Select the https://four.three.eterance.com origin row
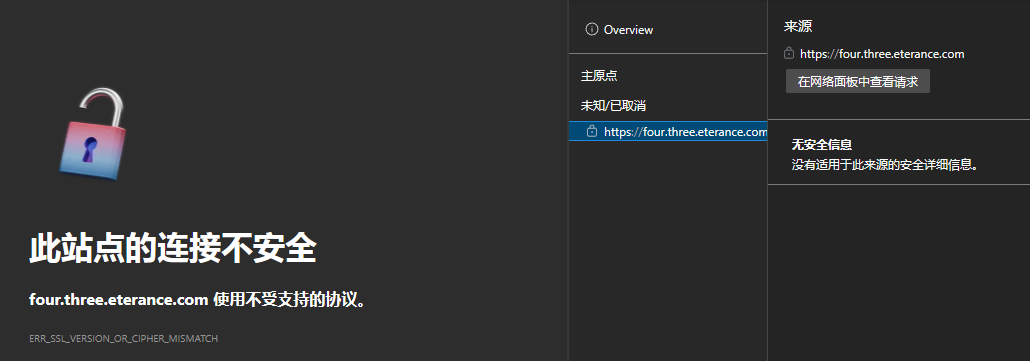This screenshot has height=361, width=1030. (x=668, y=132)
